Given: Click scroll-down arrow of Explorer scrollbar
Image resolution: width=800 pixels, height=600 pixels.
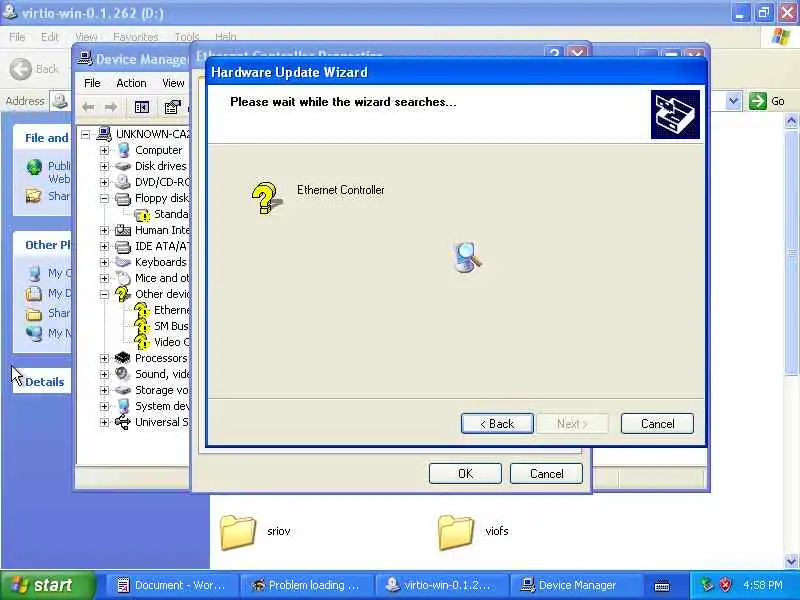Looking at the screenshot, I should pos(791,561).
